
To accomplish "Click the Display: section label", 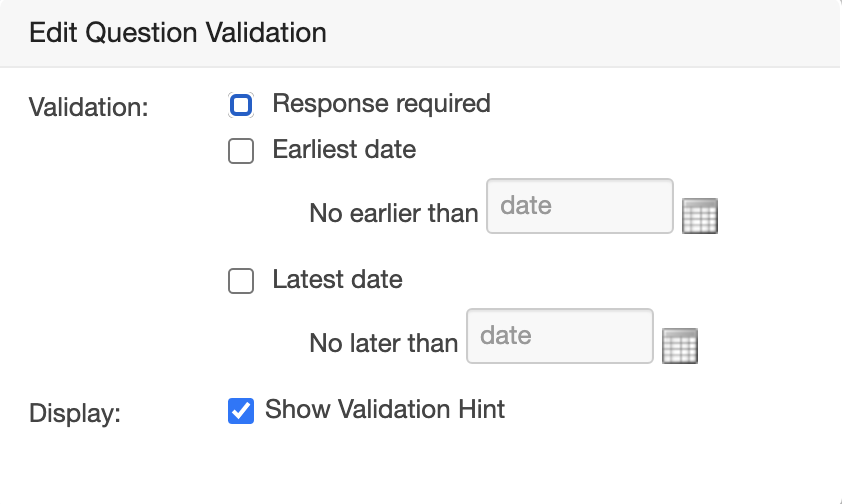I will click(75, 413).
